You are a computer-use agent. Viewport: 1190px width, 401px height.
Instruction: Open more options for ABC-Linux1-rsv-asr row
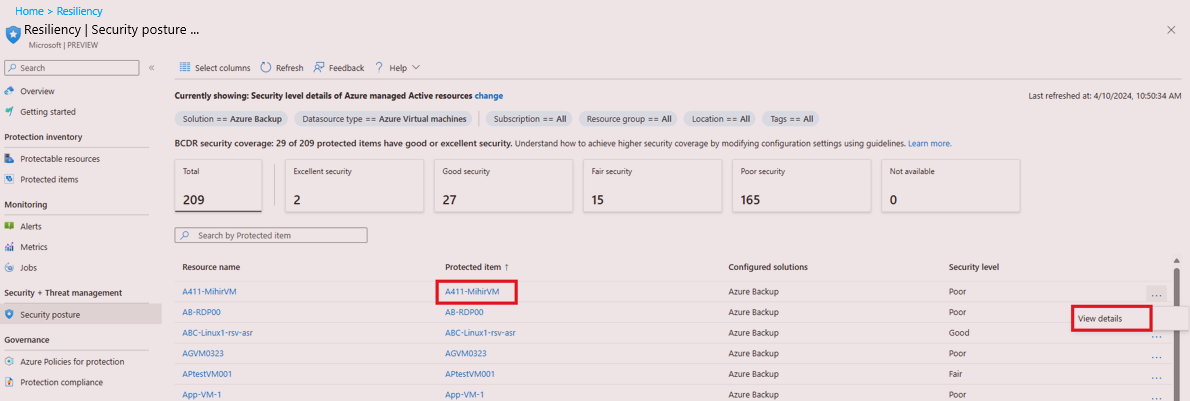1157,336
